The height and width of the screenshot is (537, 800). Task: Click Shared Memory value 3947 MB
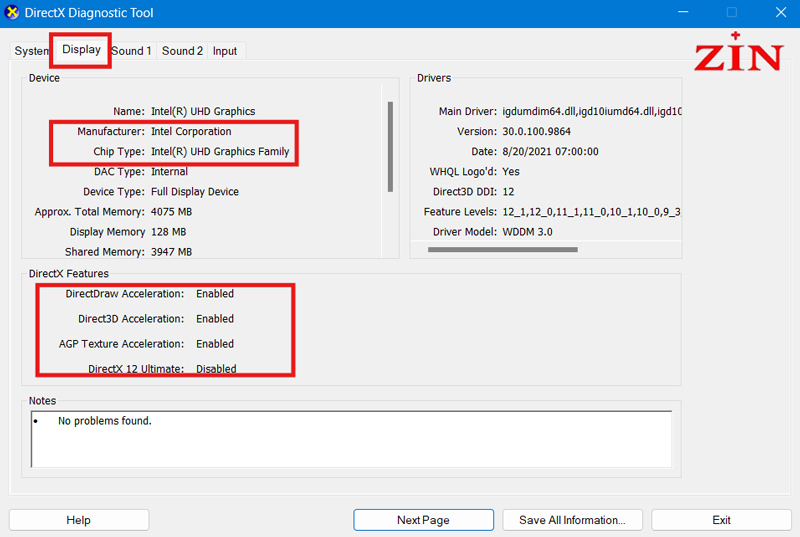click(x=171, y=252)
